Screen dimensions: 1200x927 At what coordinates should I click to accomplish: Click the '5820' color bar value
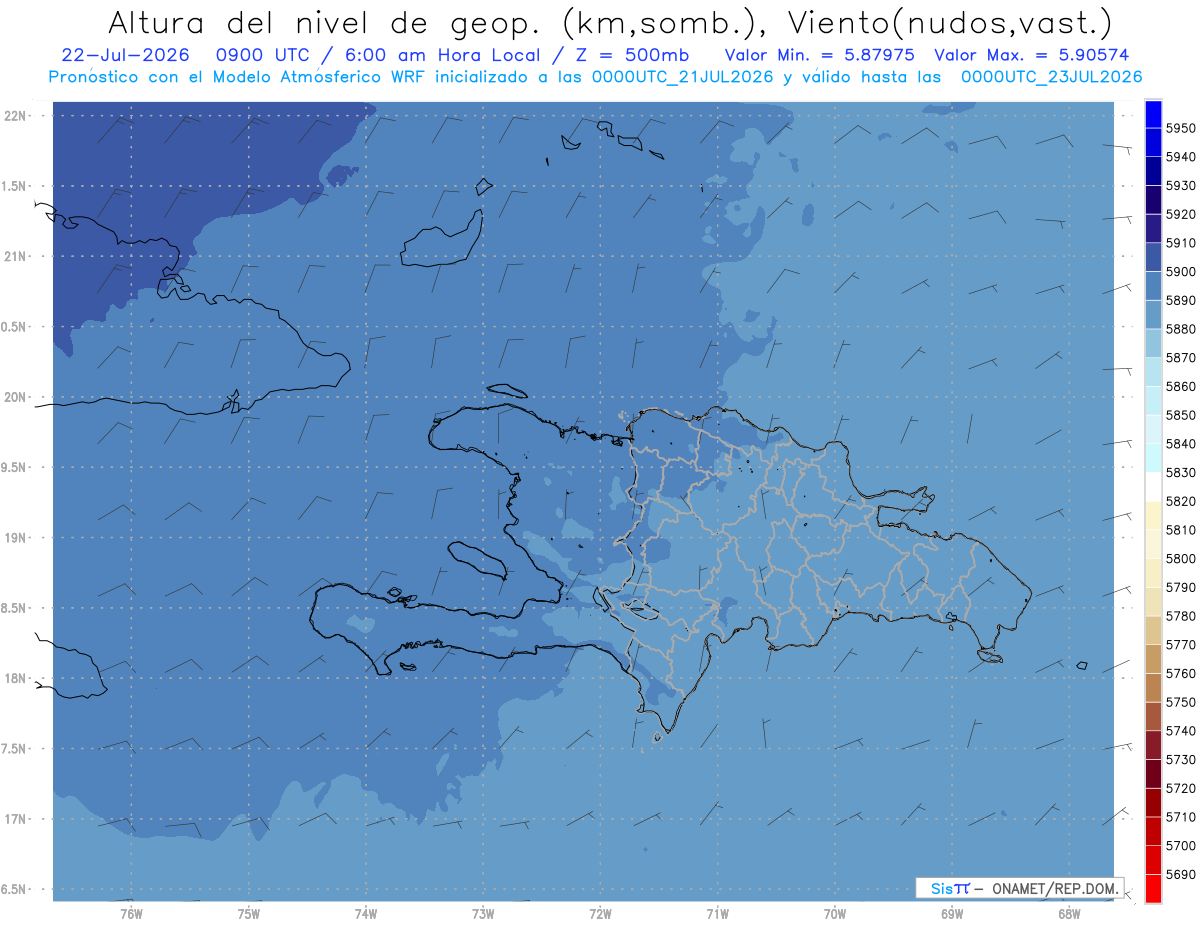point(1180,501)
